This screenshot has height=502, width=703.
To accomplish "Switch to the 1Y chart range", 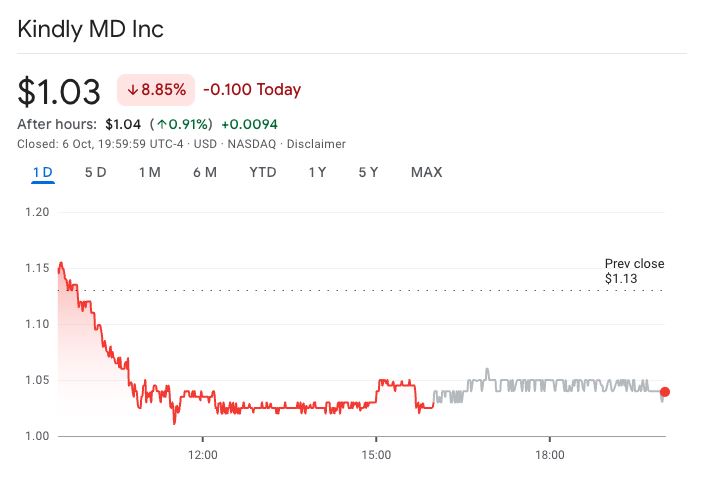I will [317, 172].
